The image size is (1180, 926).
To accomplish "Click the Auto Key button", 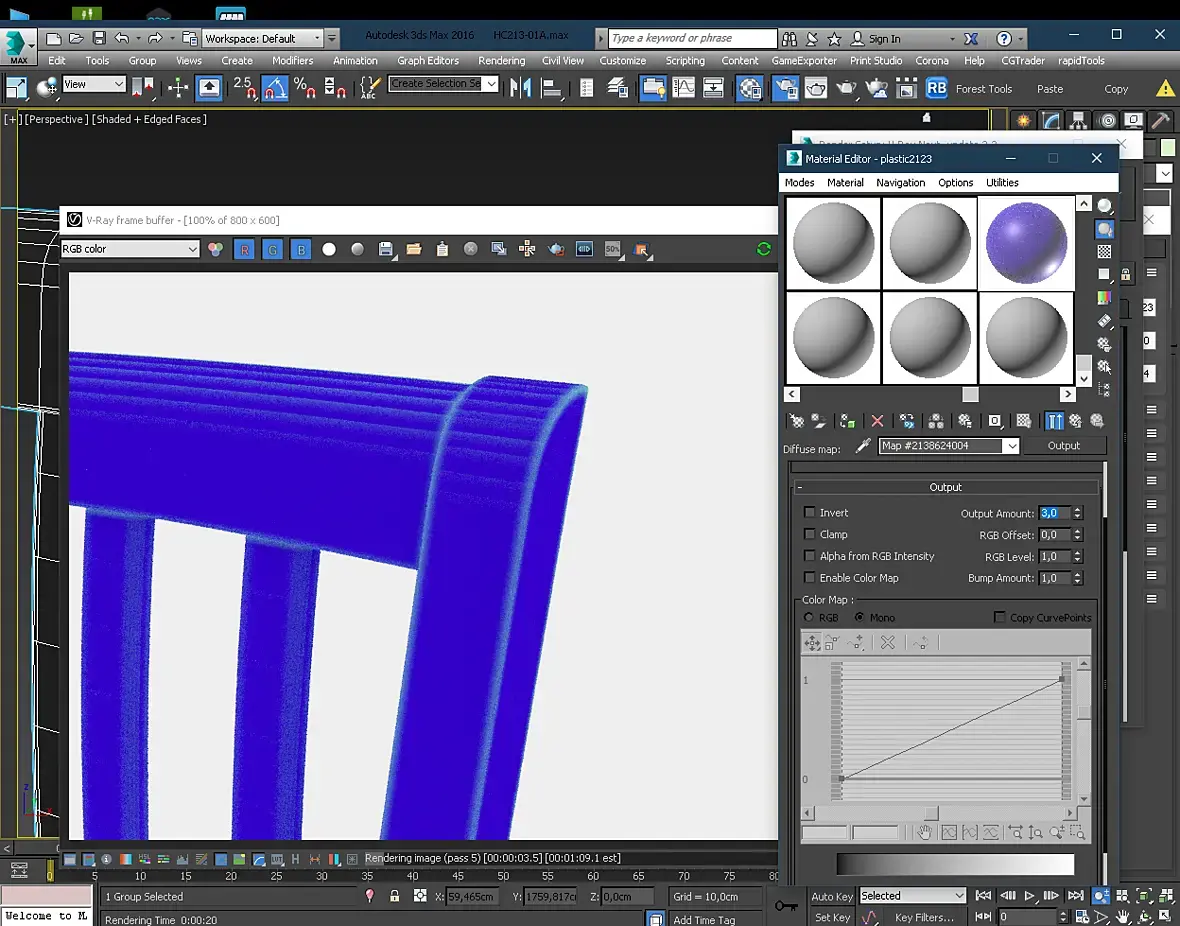I will [x=831, y=896].
